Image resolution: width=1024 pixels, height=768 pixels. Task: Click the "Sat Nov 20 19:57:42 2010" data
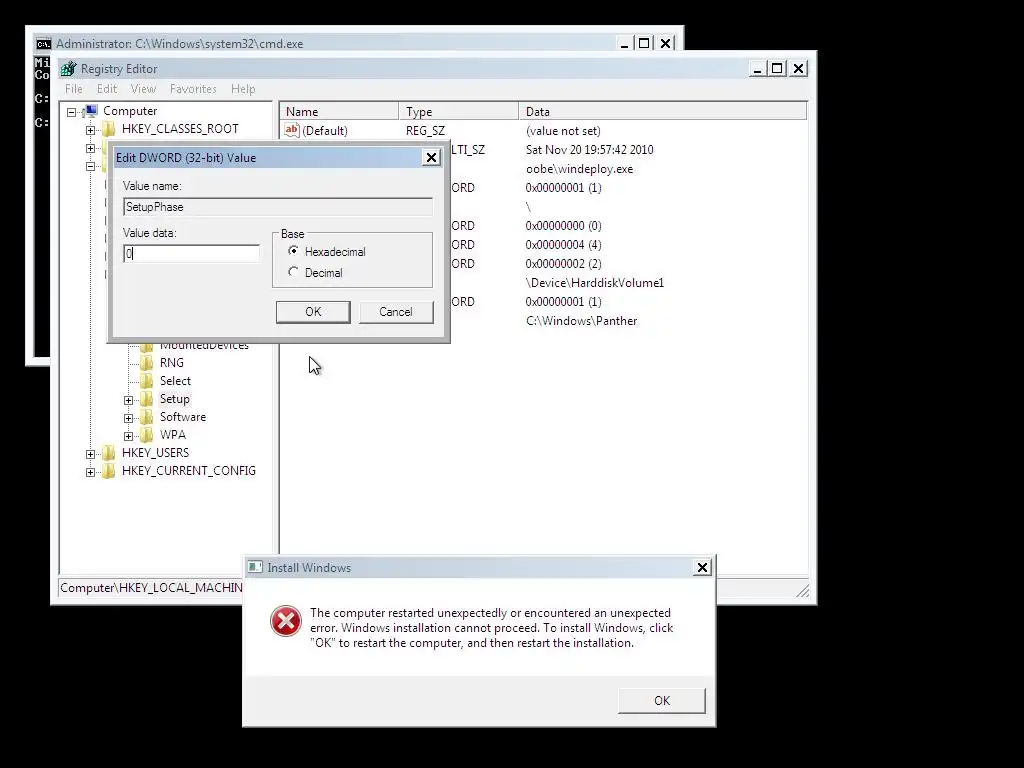pos(589,150)
